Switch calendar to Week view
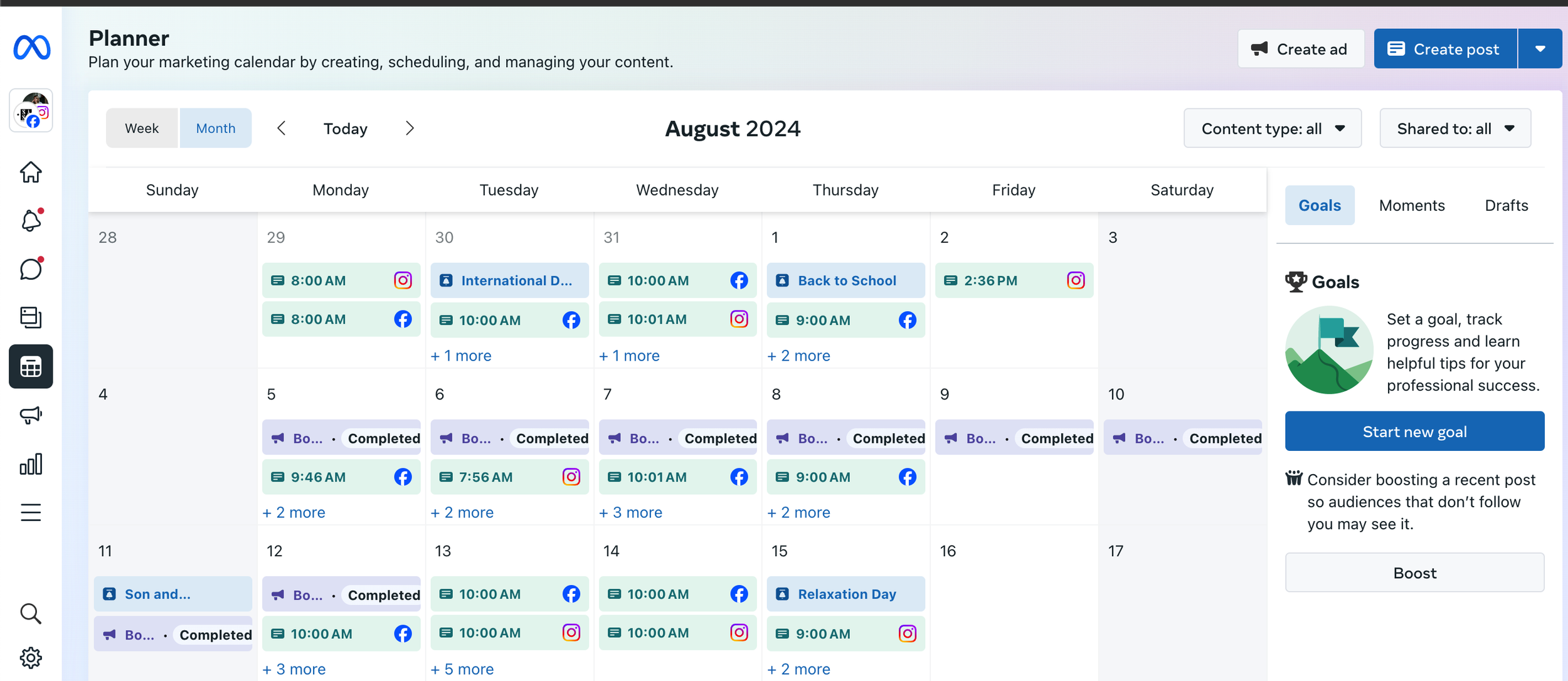The image size is (1568, 681). (142, 129)
